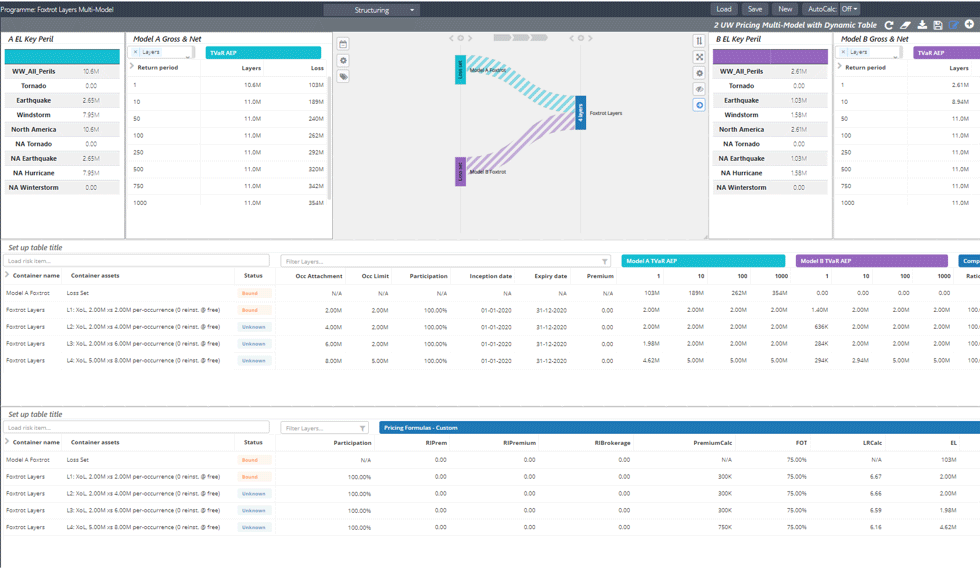Click the New button
980x568 pixels.
pos(785,9)
